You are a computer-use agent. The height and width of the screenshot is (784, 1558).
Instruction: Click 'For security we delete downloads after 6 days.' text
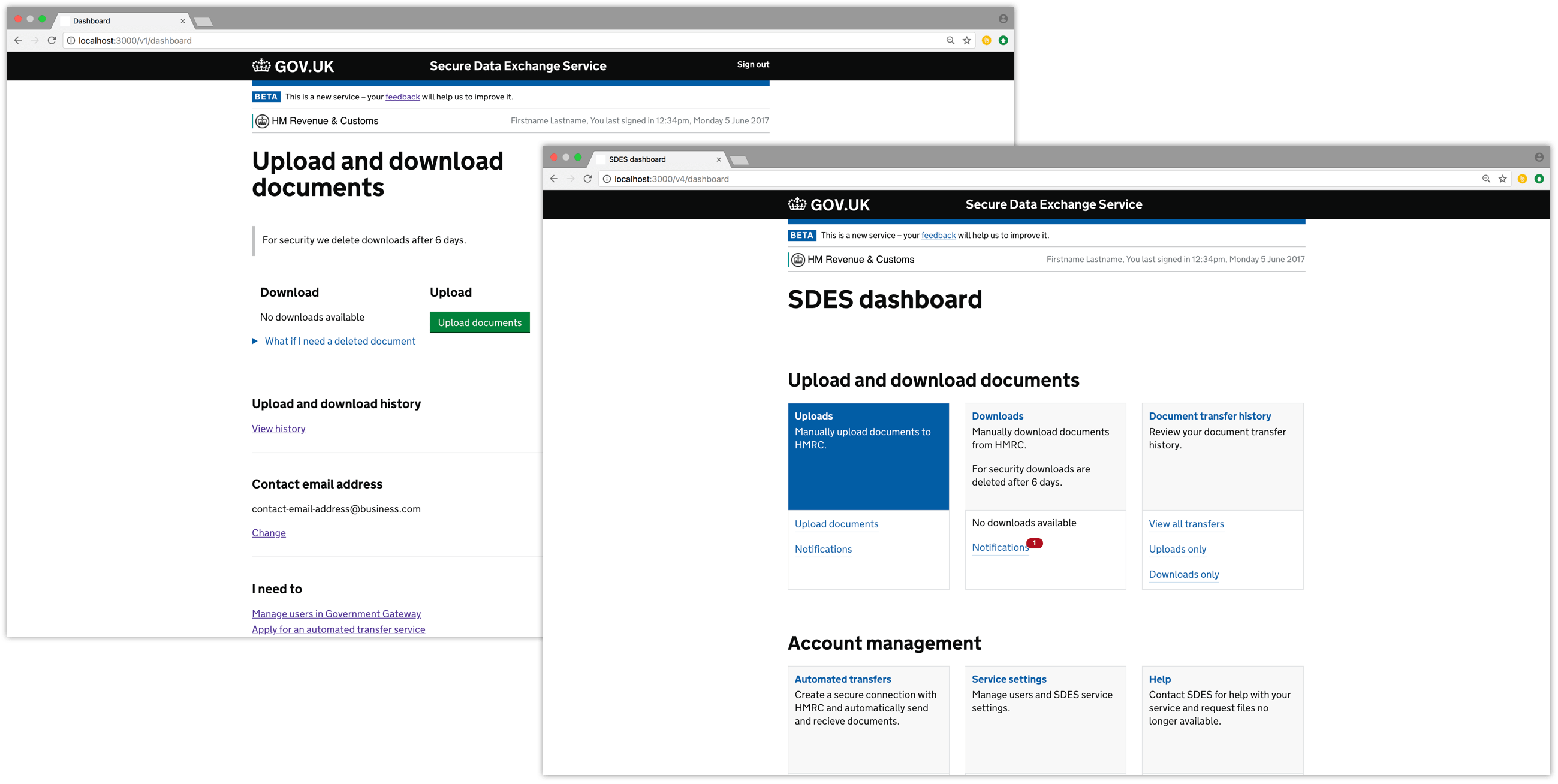pyautogui.click(x=364, y=240)
